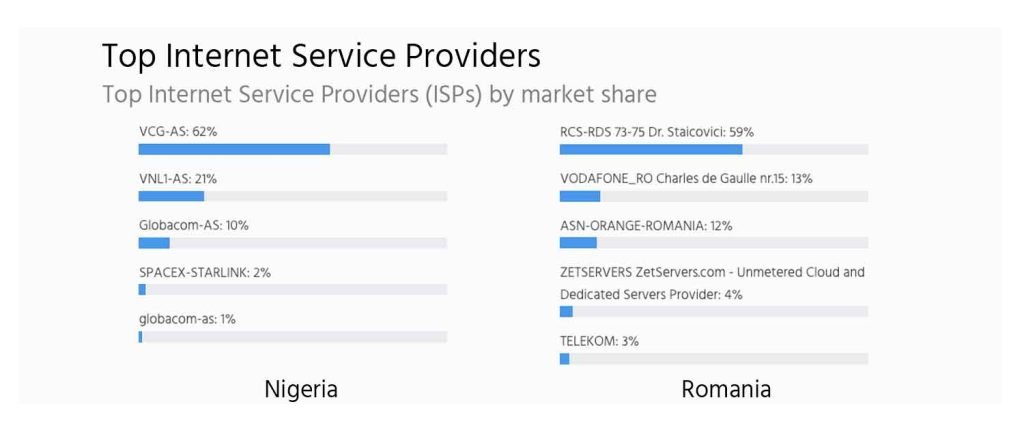Click the ASN-ORANGE-ROMANIA 12% bar
This screenshot has width=1024, height=430.
pyautogui.click(x=713, y=243)
